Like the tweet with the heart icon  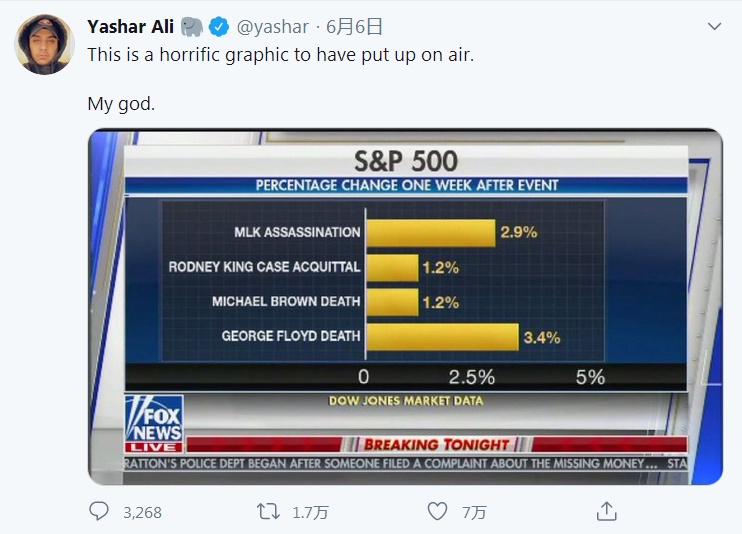(x=437, y=511)
